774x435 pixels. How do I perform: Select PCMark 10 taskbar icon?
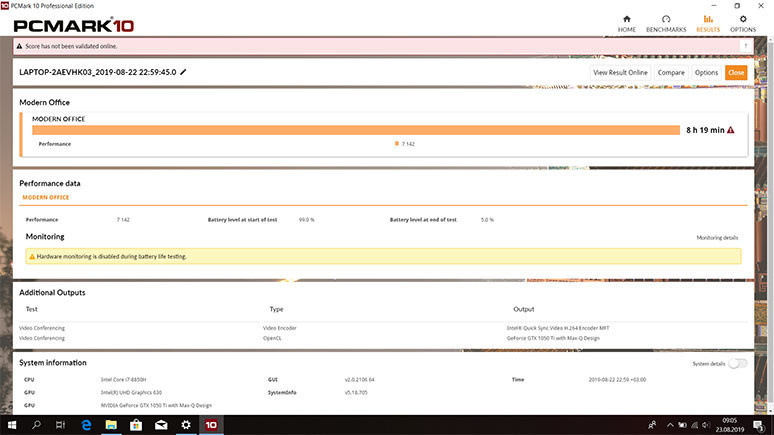[211, 425]
